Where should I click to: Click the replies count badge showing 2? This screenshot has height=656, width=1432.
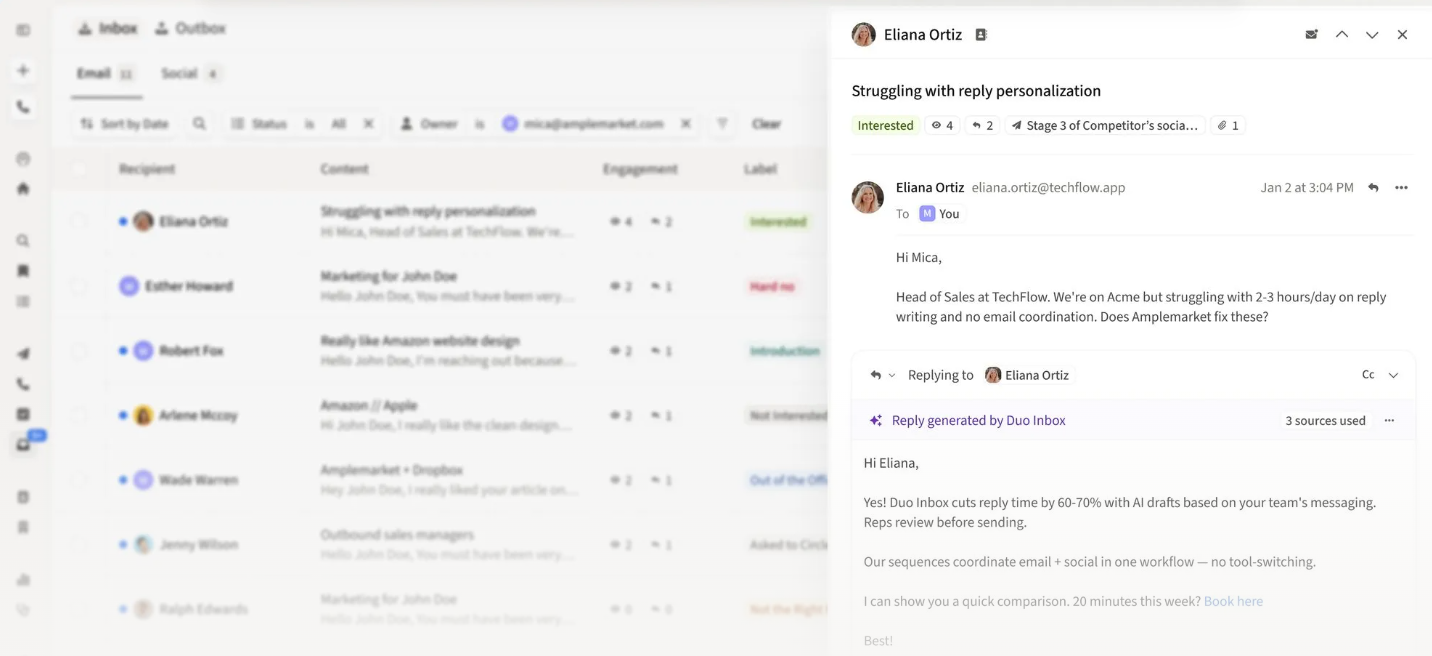(982, 125)
